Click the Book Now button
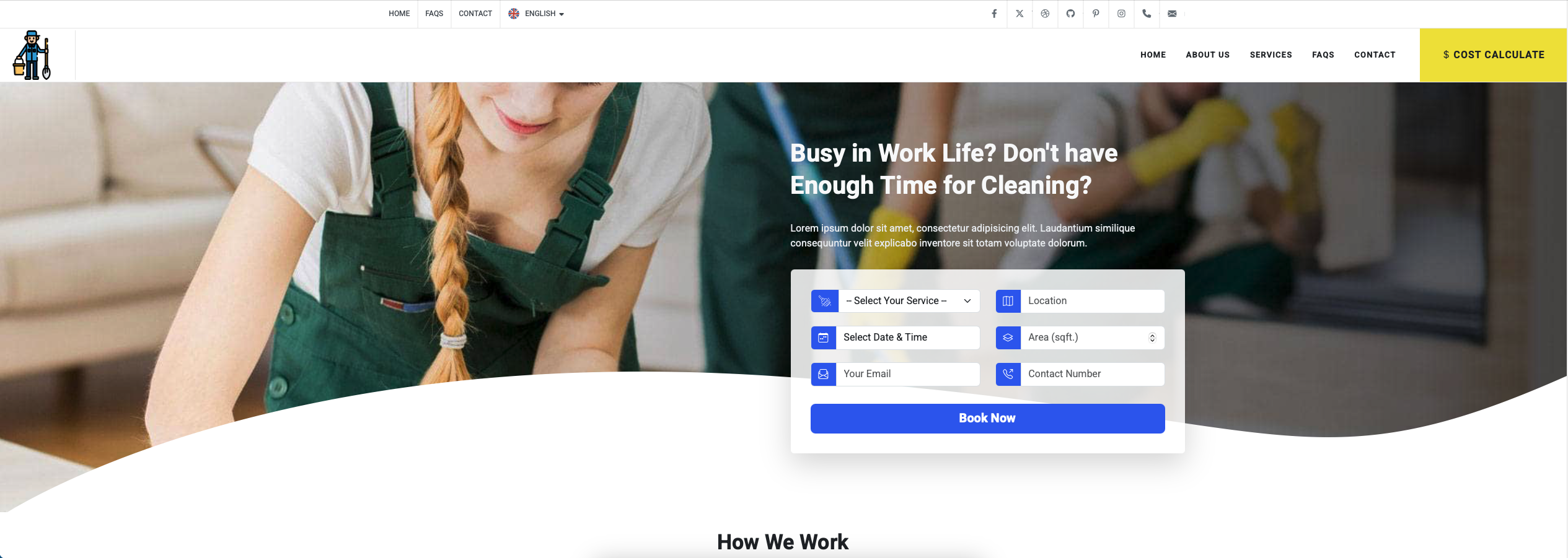 pos(987,419)
